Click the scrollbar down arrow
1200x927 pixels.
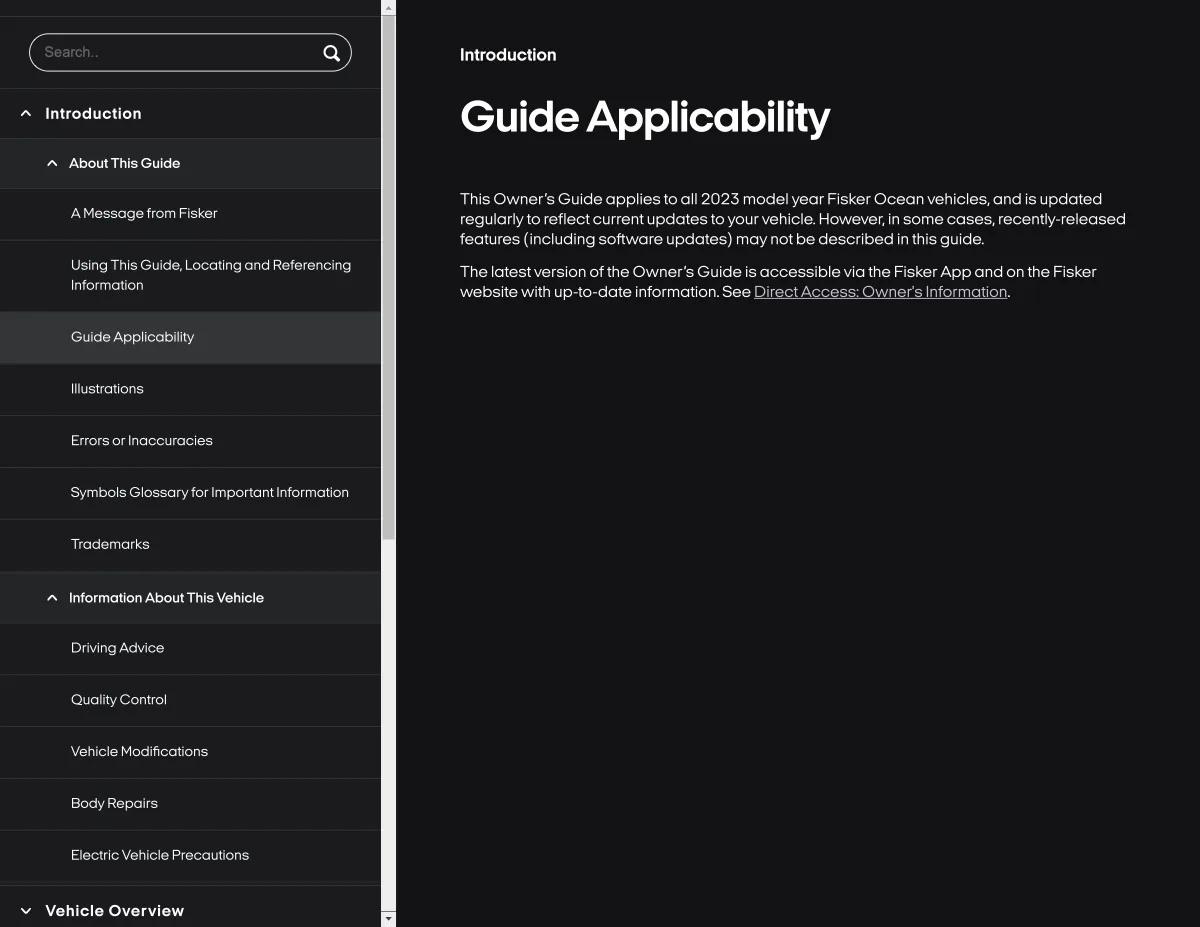point(389,918)
